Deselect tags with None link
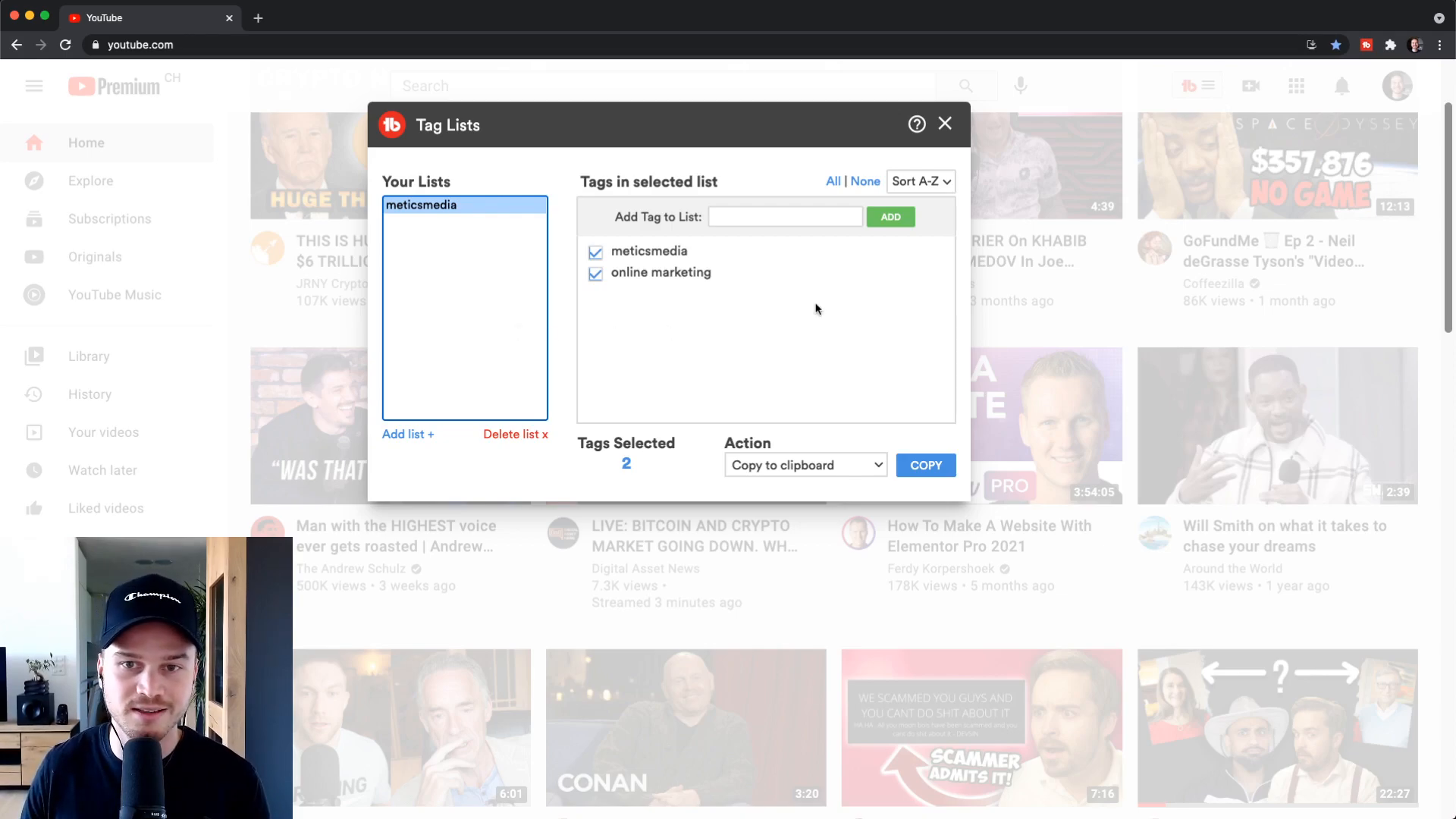The image size is (1456, 819). tap(865, 181)
